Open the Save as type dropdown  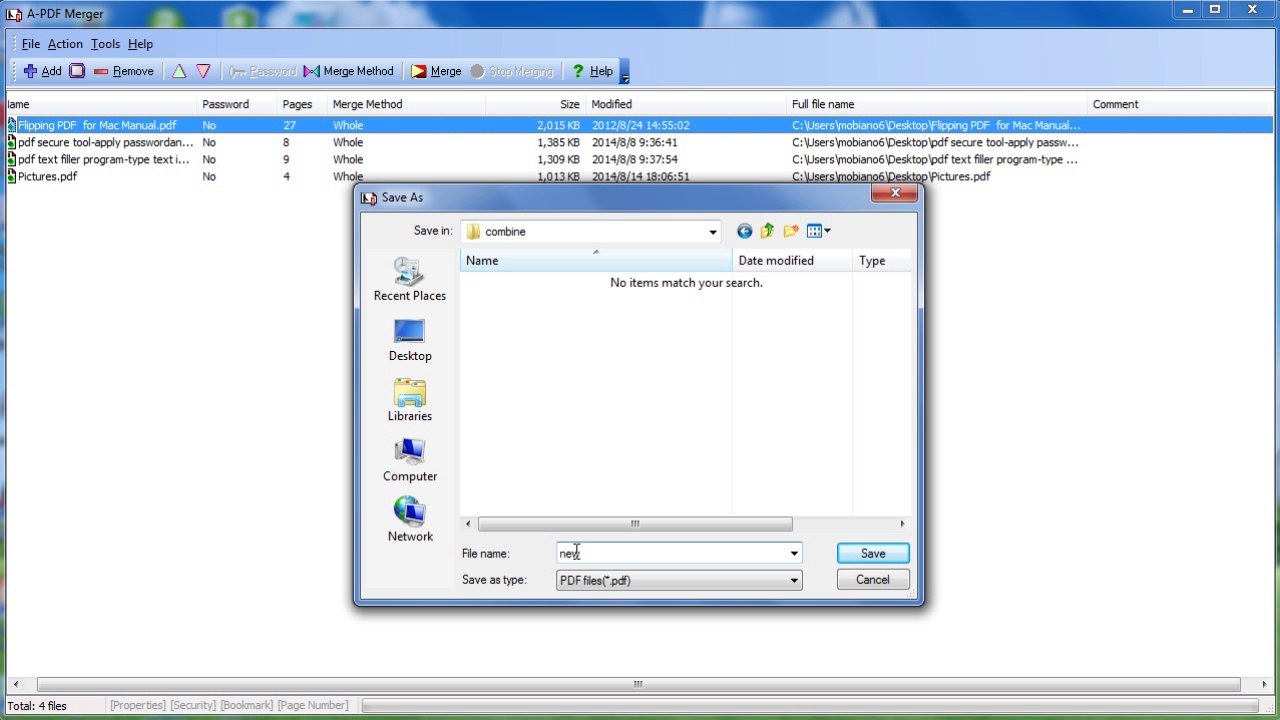(x=679, y=580)
